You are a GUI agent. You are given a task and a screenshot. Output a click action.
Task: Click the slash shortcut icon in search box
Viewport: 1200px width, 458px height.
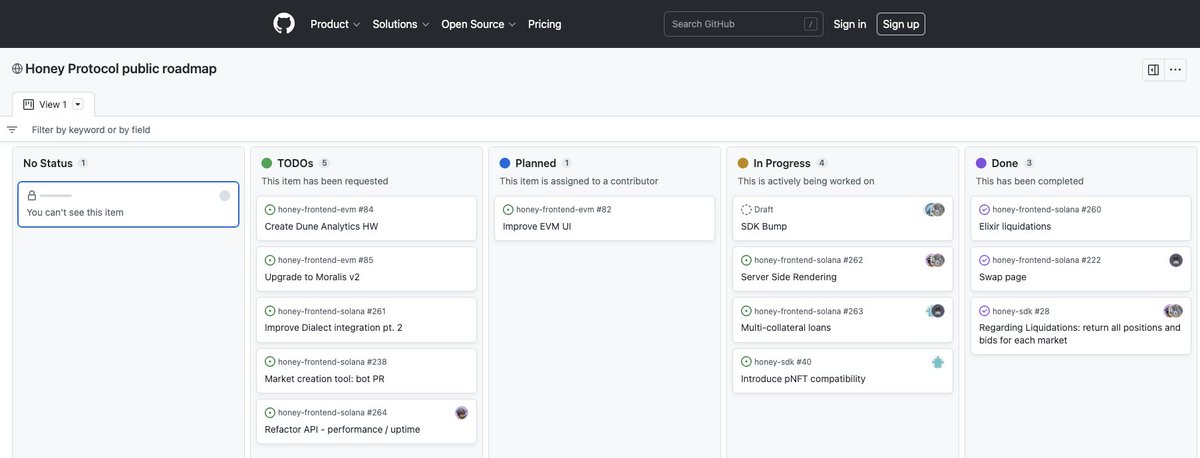point(810,24)
